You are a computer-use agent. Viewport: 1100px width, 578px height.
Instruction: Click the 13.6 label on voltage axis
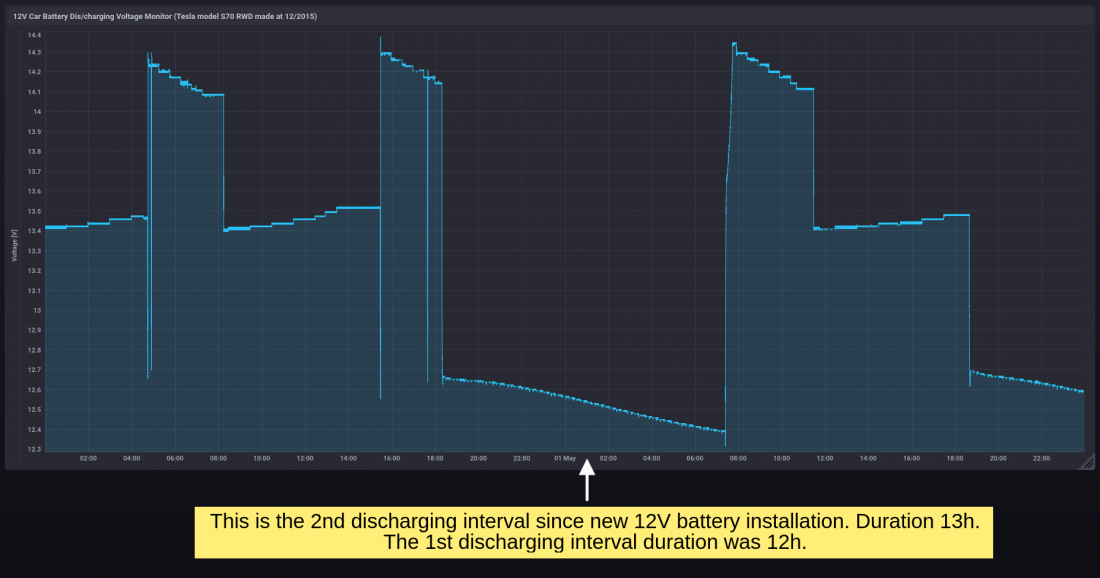(34, 191)
